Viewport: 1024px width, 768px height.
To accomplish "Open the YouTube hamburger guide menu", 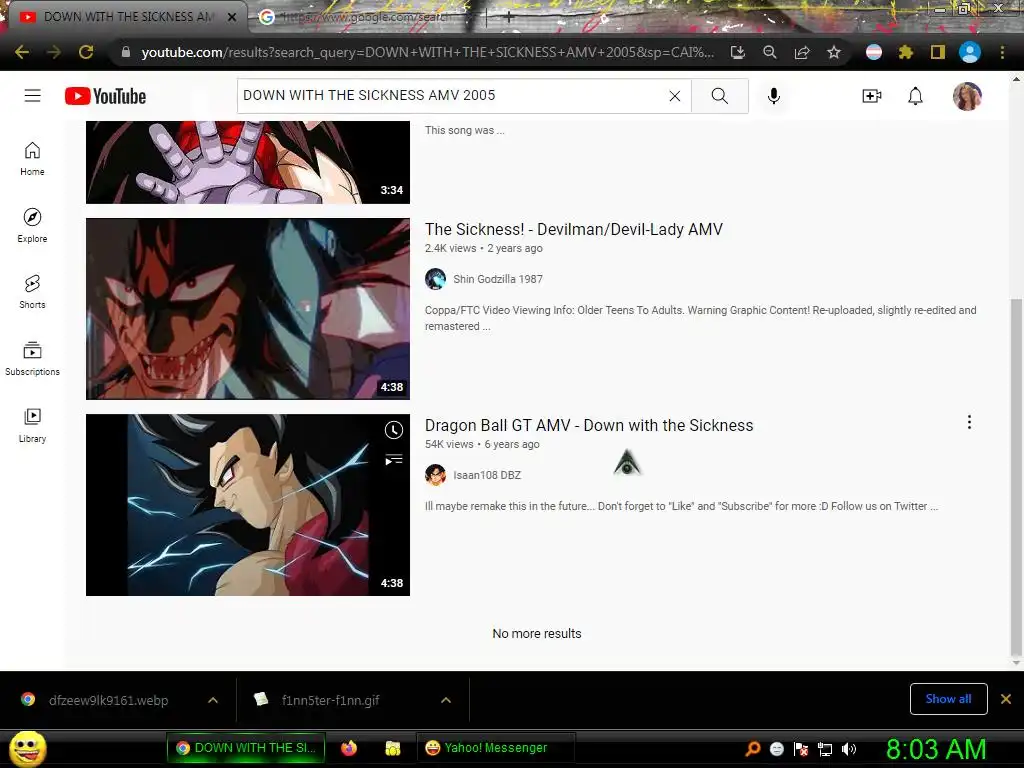I will 33,96.
